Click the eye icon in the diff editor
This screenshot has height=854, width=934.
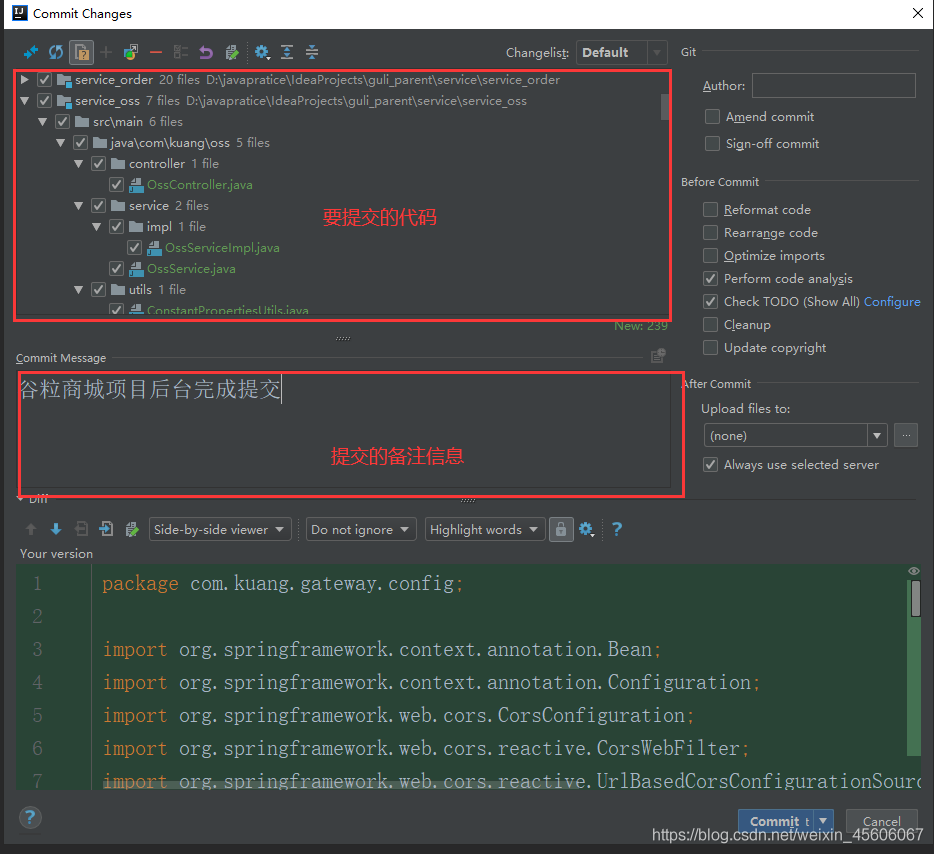click(914, 571)
